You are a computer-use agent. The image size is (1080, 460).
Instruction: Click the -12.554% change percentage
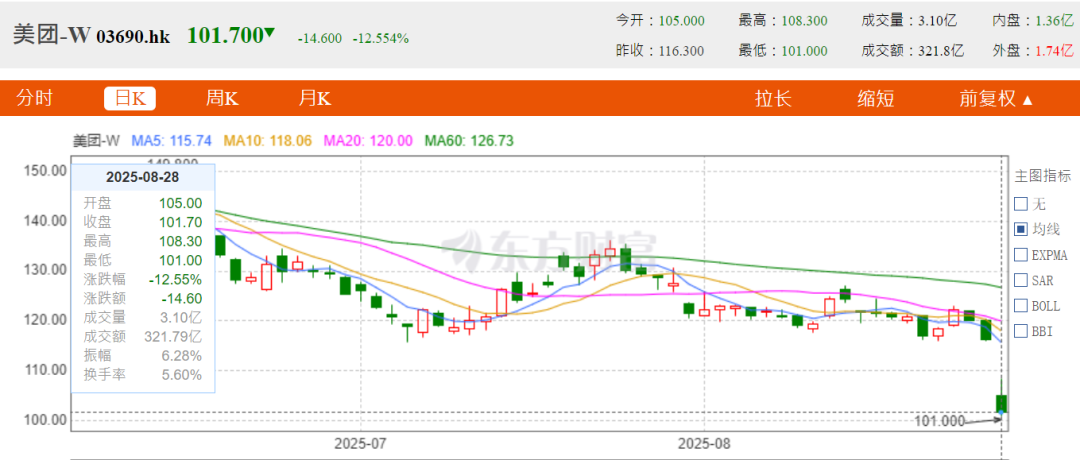(381, 39)
